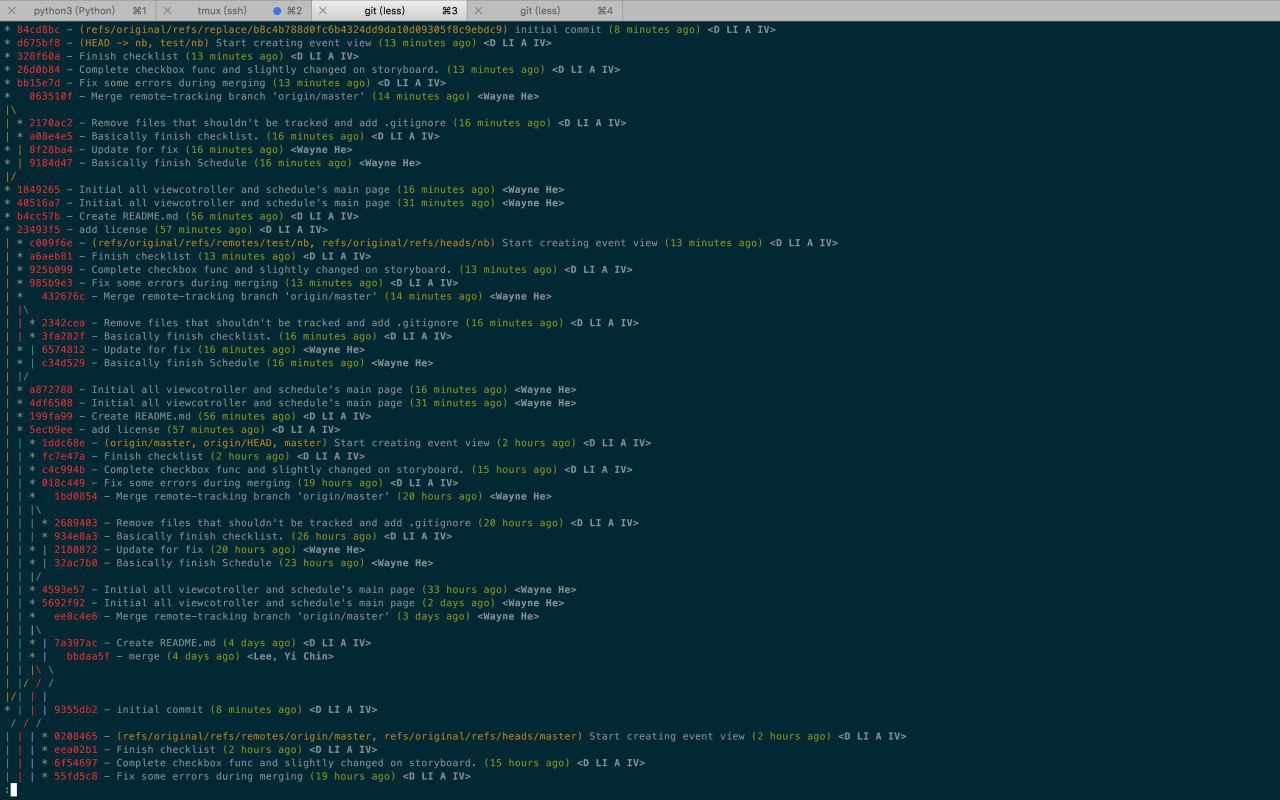Click commit hash 84cd8bc on the first line
The height and width of the screenshot is (800, 1280).
pyautogui.click(x=39, y=30)
